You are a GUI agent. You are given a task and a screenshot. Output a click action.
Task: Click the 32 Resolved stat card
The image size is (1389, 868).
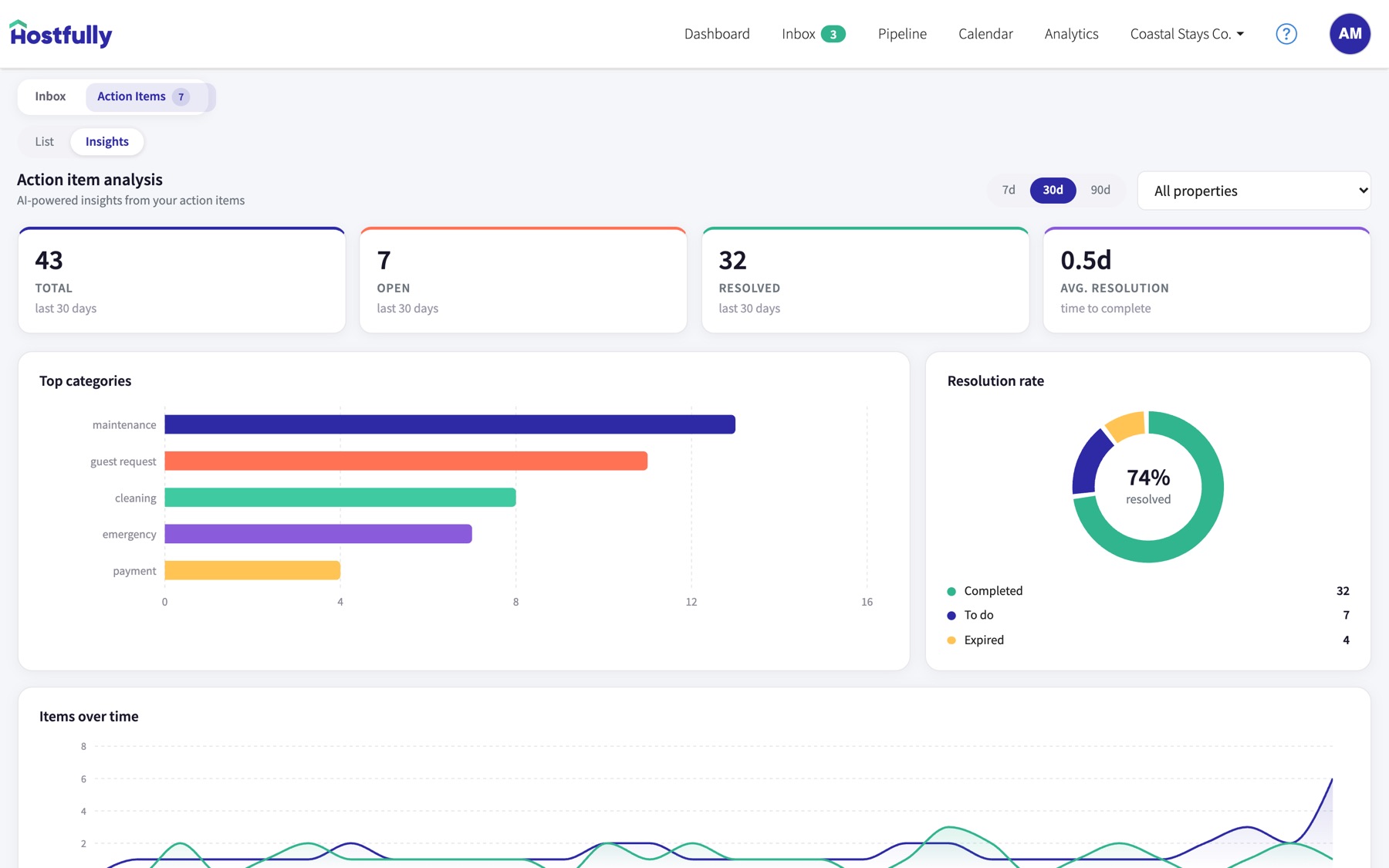click(865, 280)
